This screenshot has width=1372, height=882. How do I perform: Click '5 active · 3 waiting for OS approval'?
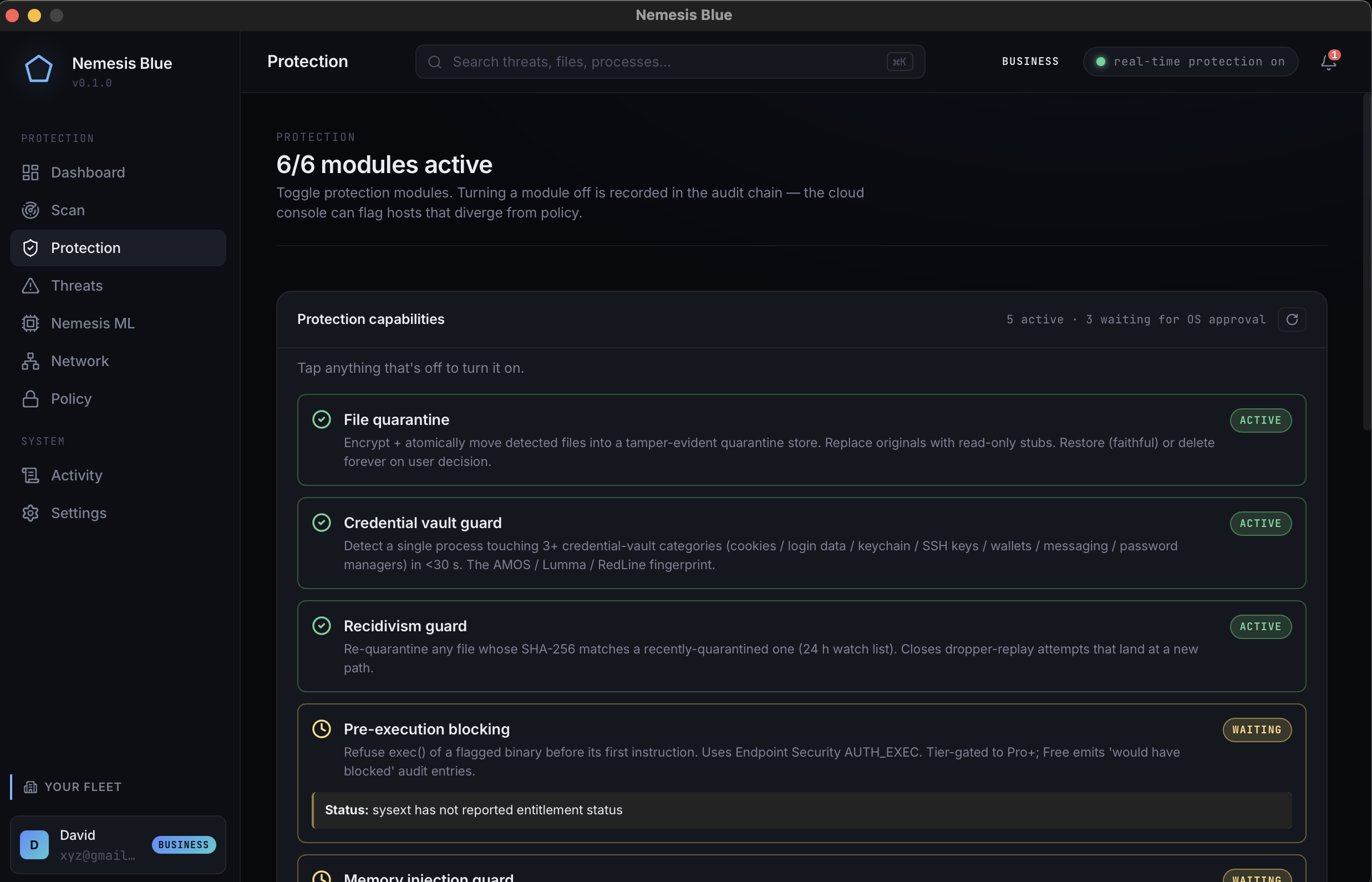[x=1136, y=320]
